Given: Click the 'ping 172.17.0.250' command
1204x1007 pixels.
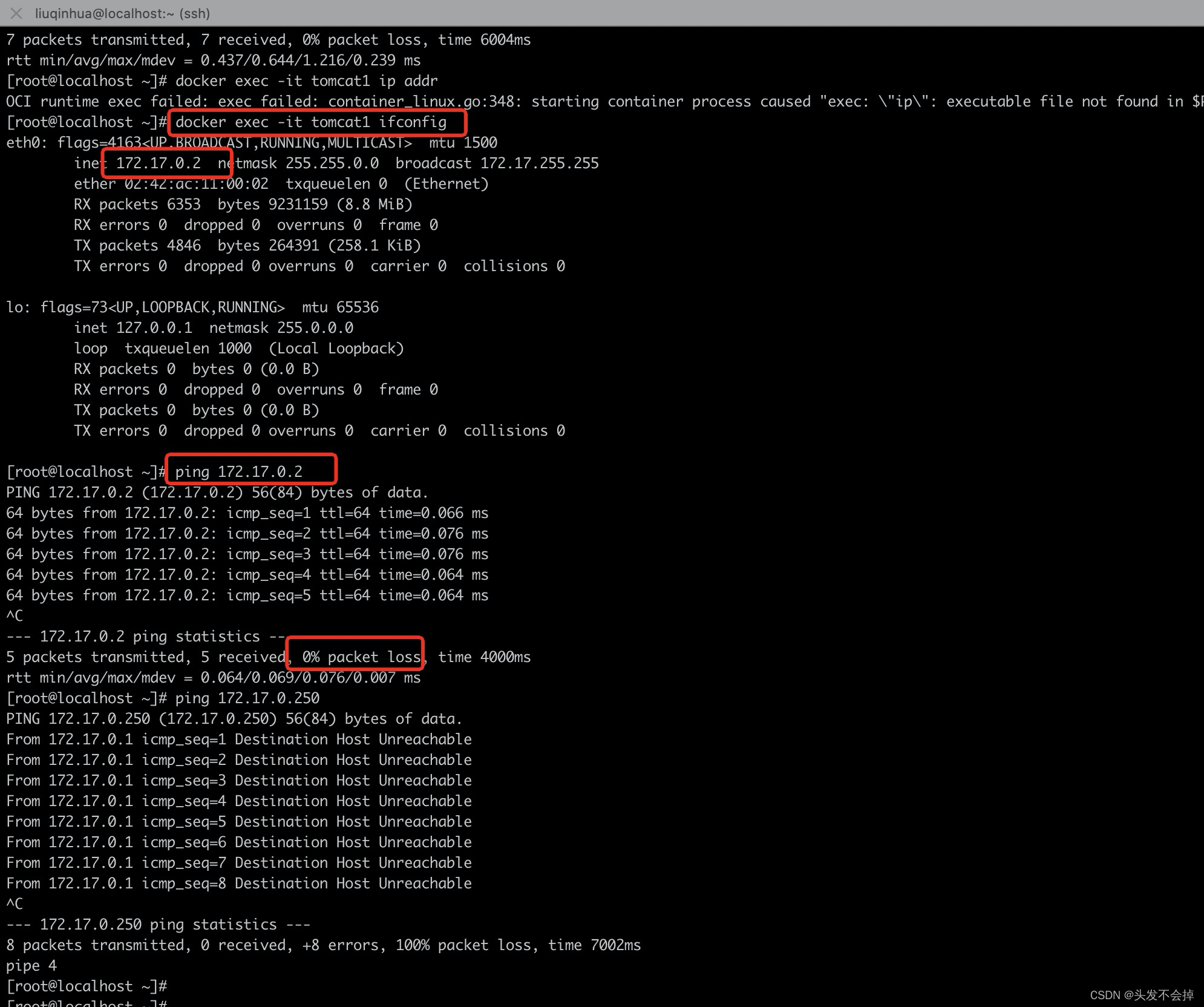Looking at the screenshot, I should click(x=247, y=698).
